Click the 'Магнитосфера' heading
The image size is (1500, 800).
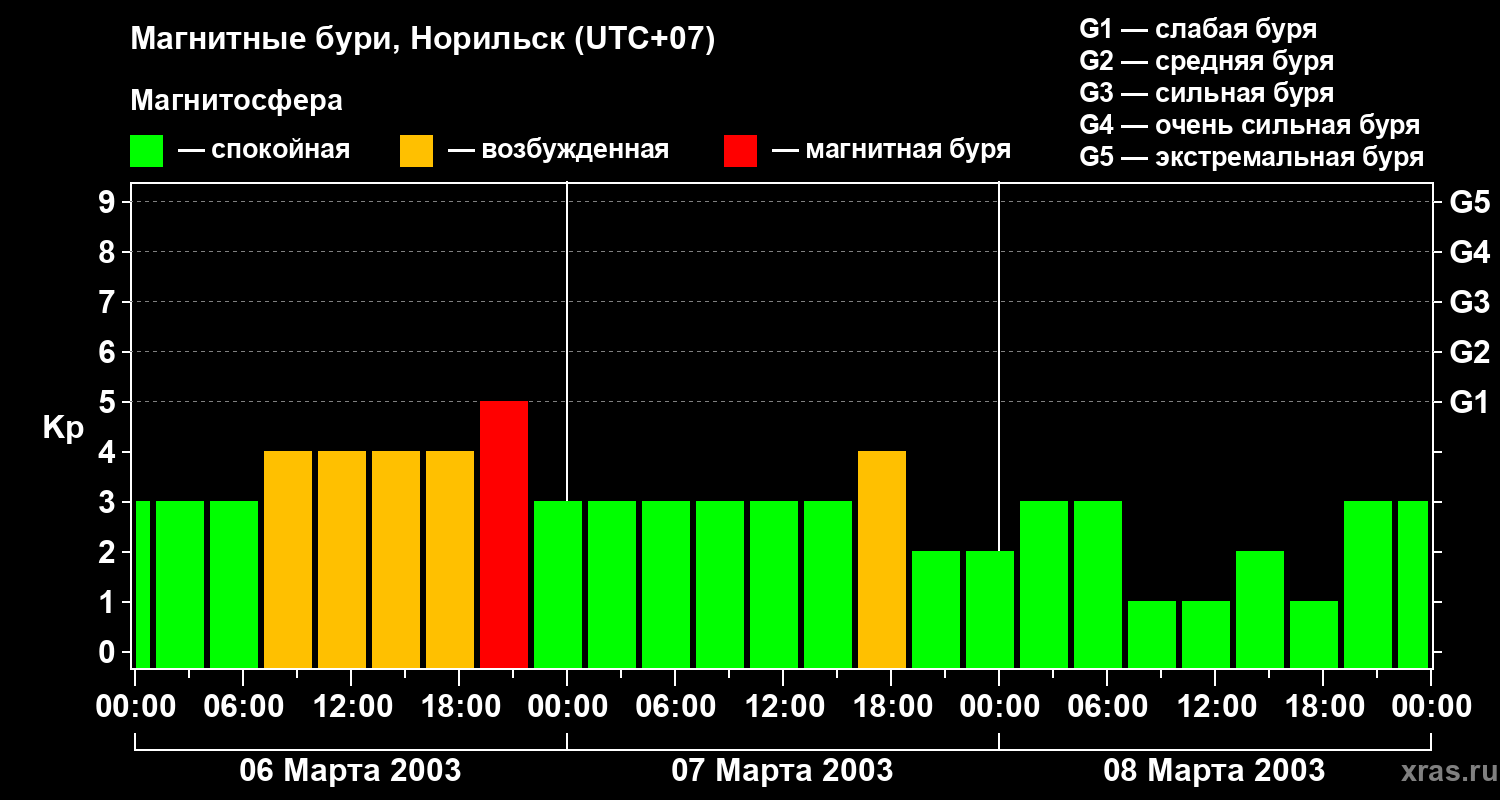tap(236, 101)
